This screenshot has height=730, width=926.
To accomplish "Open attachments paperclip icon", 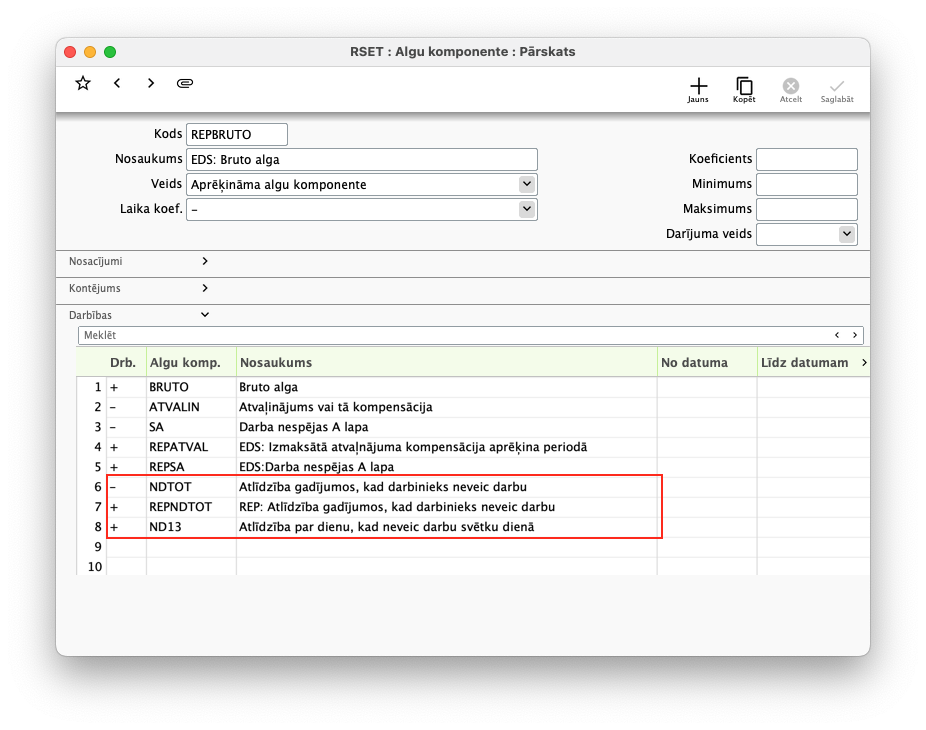I will (x=185, y=83).
